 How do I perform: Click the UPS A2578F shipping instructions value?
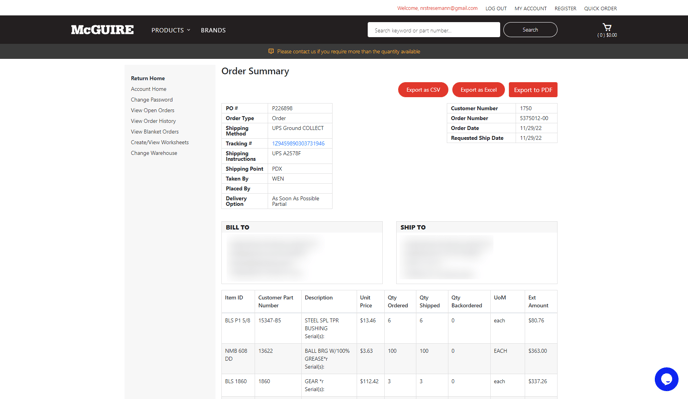coord(286,154)
